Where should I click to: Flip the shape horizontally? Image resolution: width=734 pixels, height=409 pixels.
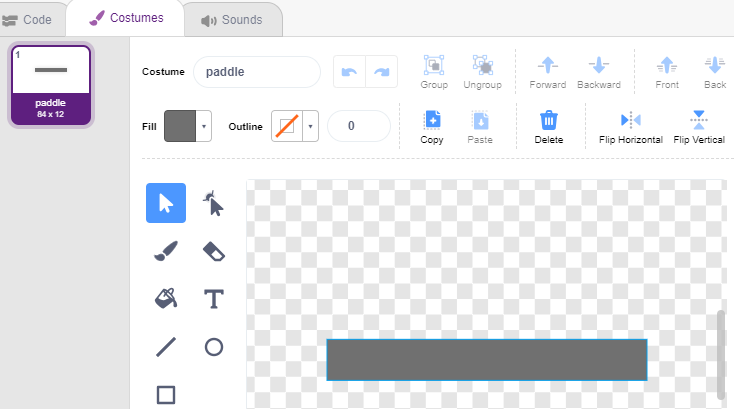pos(631,127)
